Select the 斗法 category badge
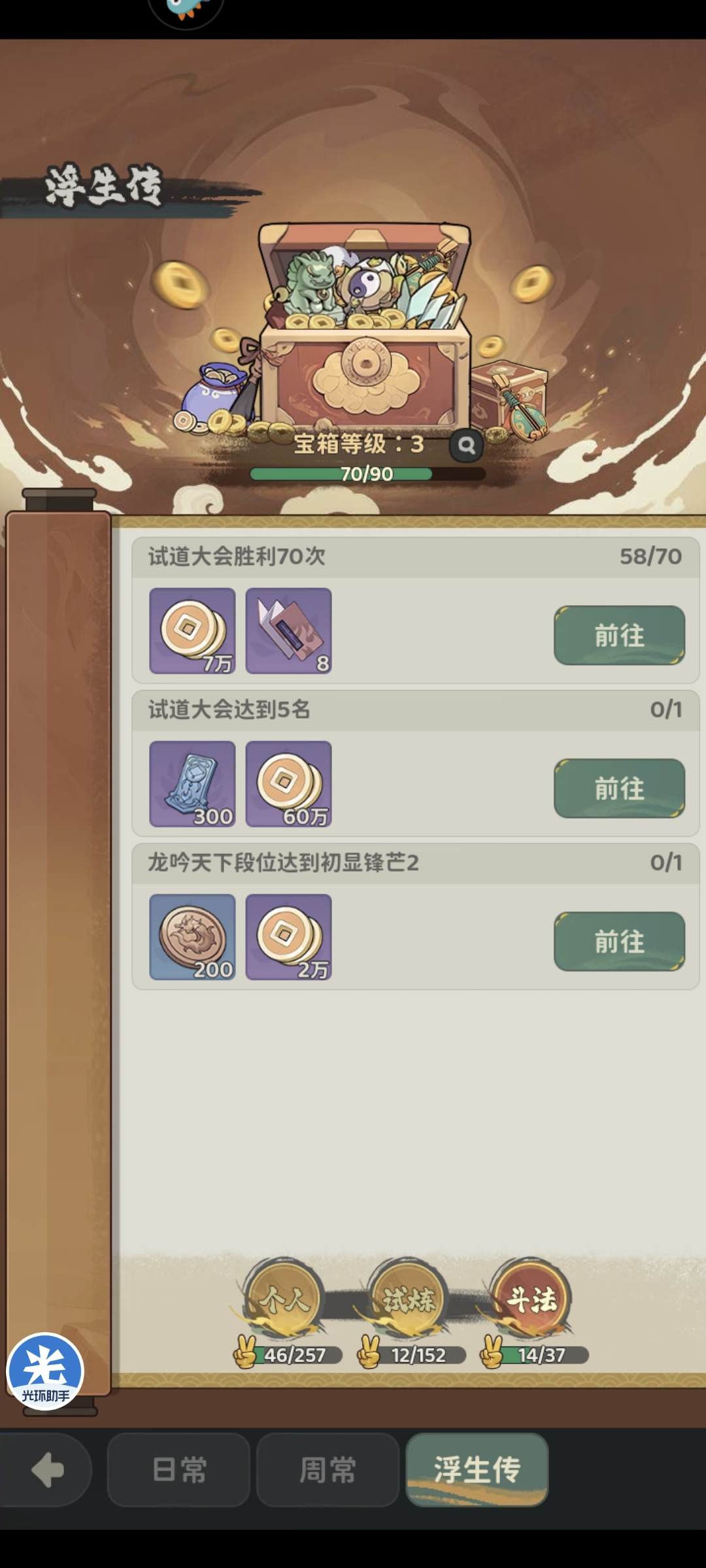The image size is (706, 1568). tap(531, 1299)
